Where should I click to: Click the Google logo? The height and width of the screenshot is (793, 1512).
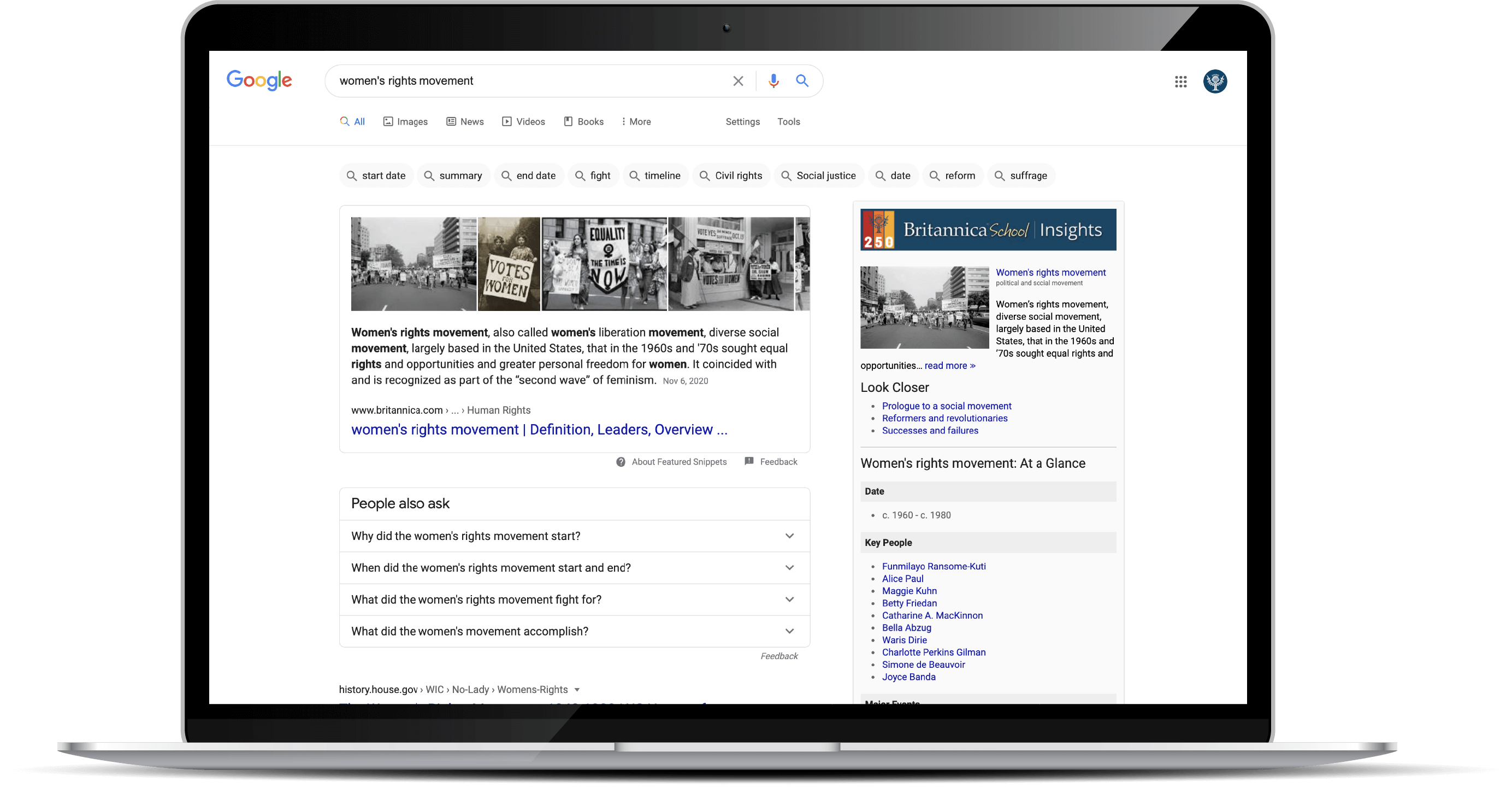pos(259,80)
